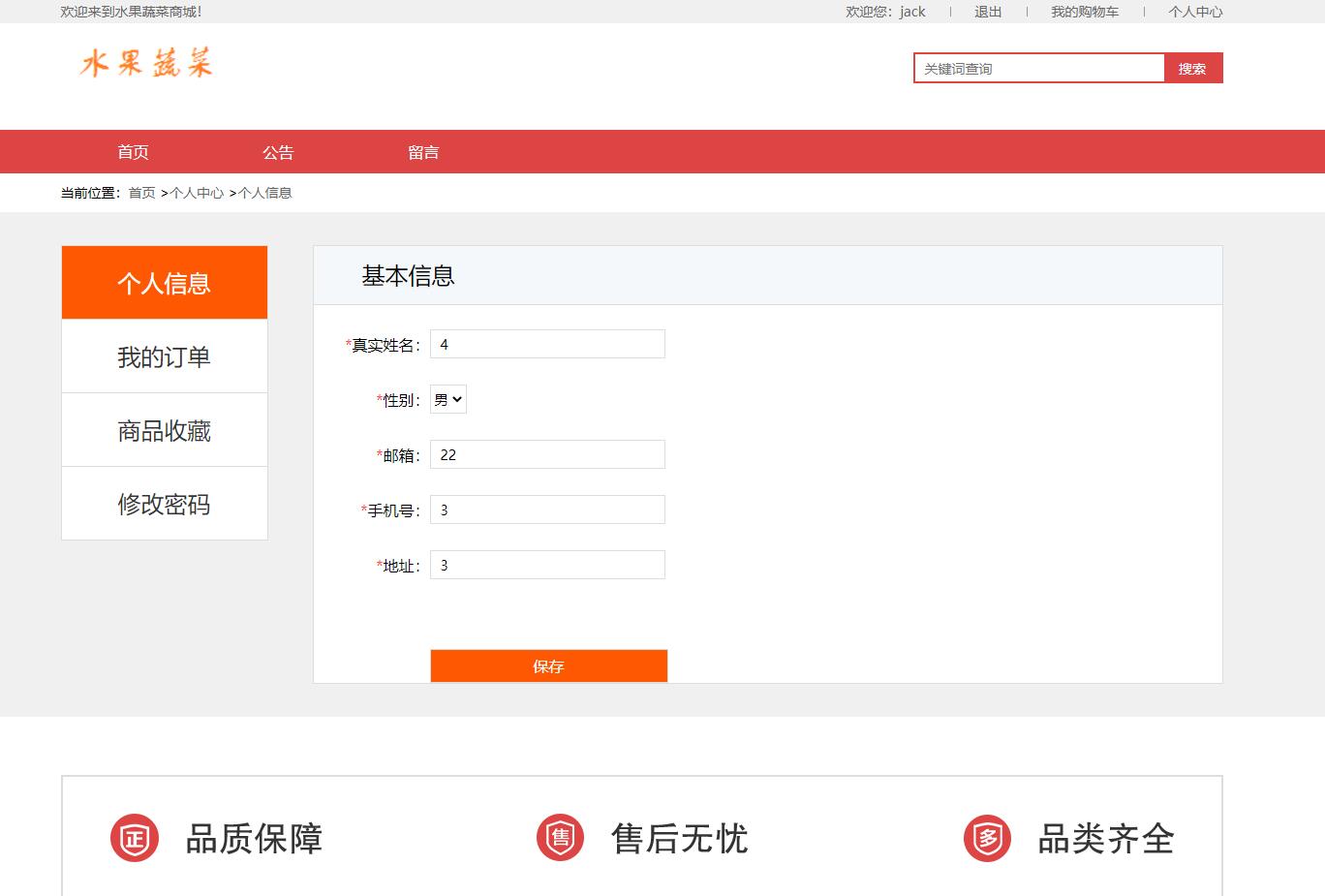Click the orange 保存 button

[x=549, y=665]
